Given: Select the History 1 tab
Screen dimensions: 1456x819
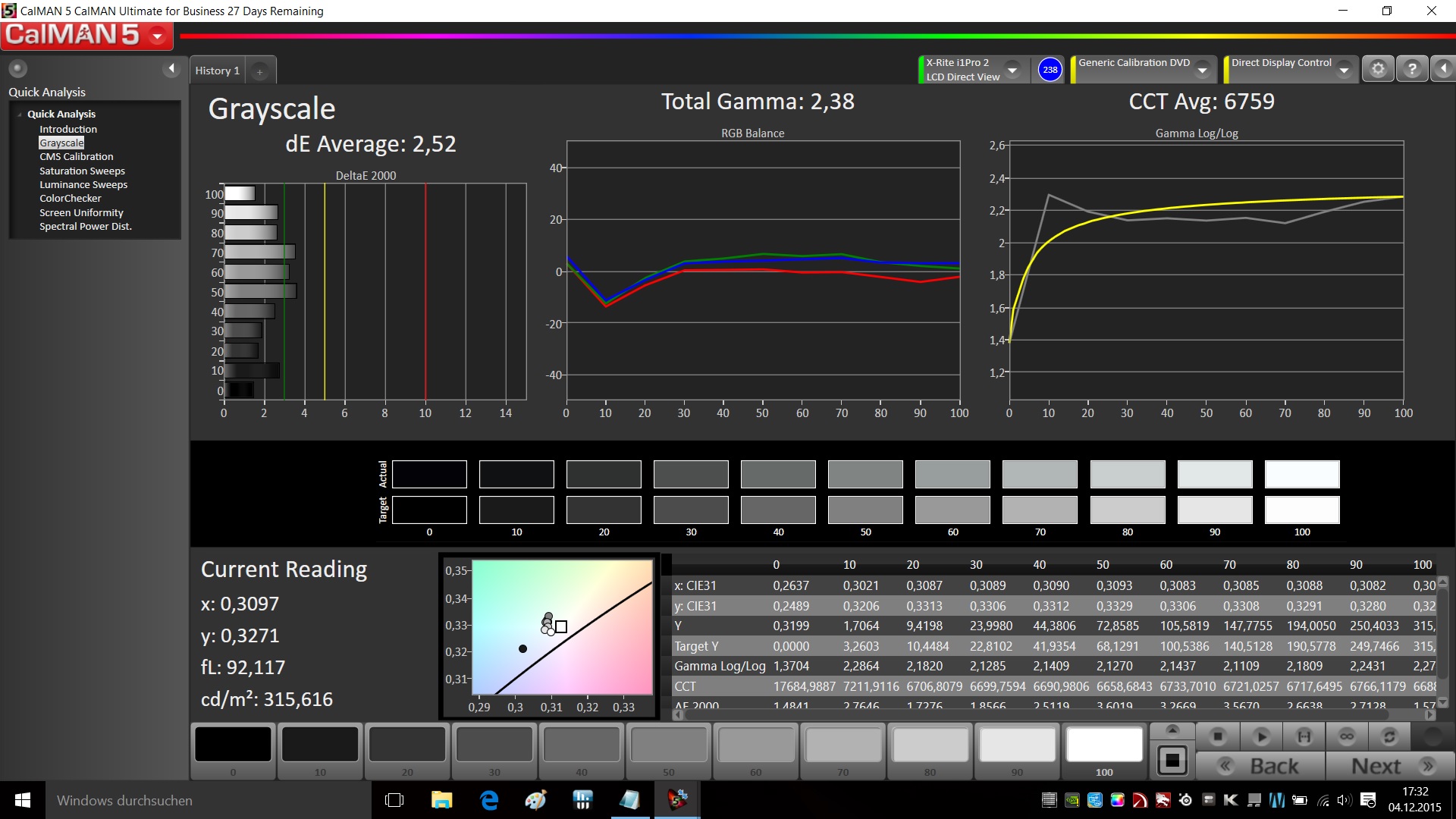Looking at the screenshot, I should click(x=217, y=71).
